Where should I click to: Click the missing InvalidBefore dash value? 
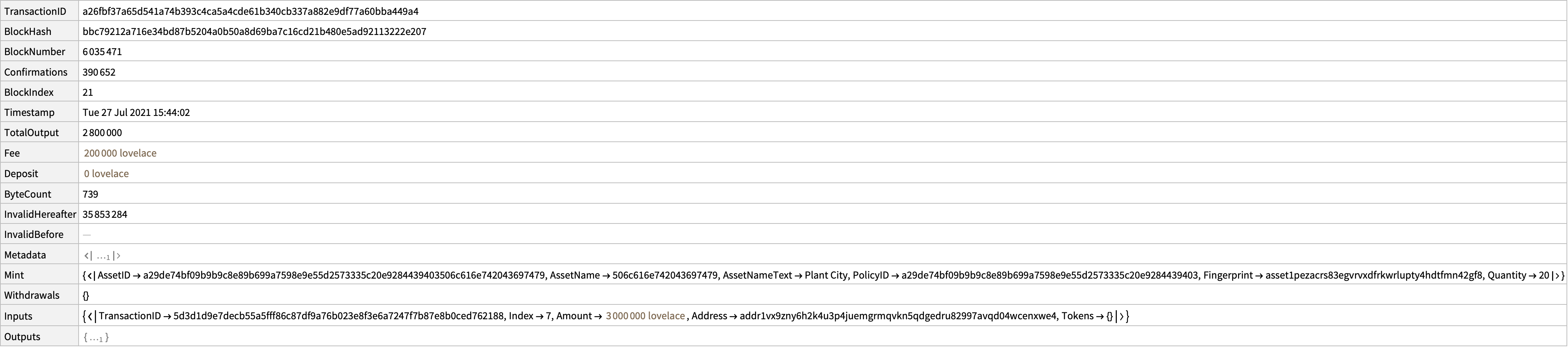point(87,235)
